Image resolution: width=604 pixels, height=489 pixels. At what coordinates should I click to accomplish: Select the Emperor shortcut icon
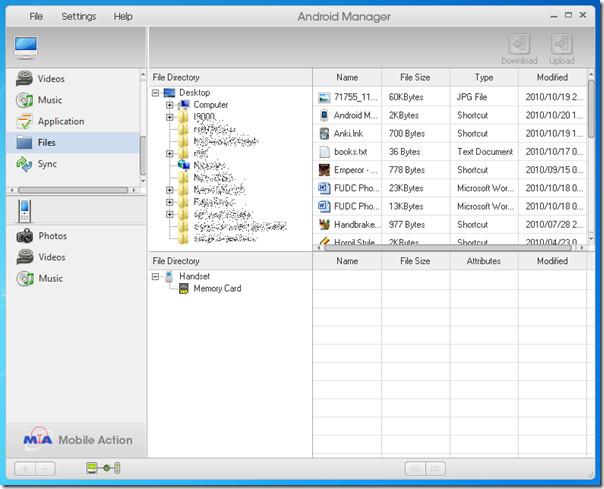[324, 170]
